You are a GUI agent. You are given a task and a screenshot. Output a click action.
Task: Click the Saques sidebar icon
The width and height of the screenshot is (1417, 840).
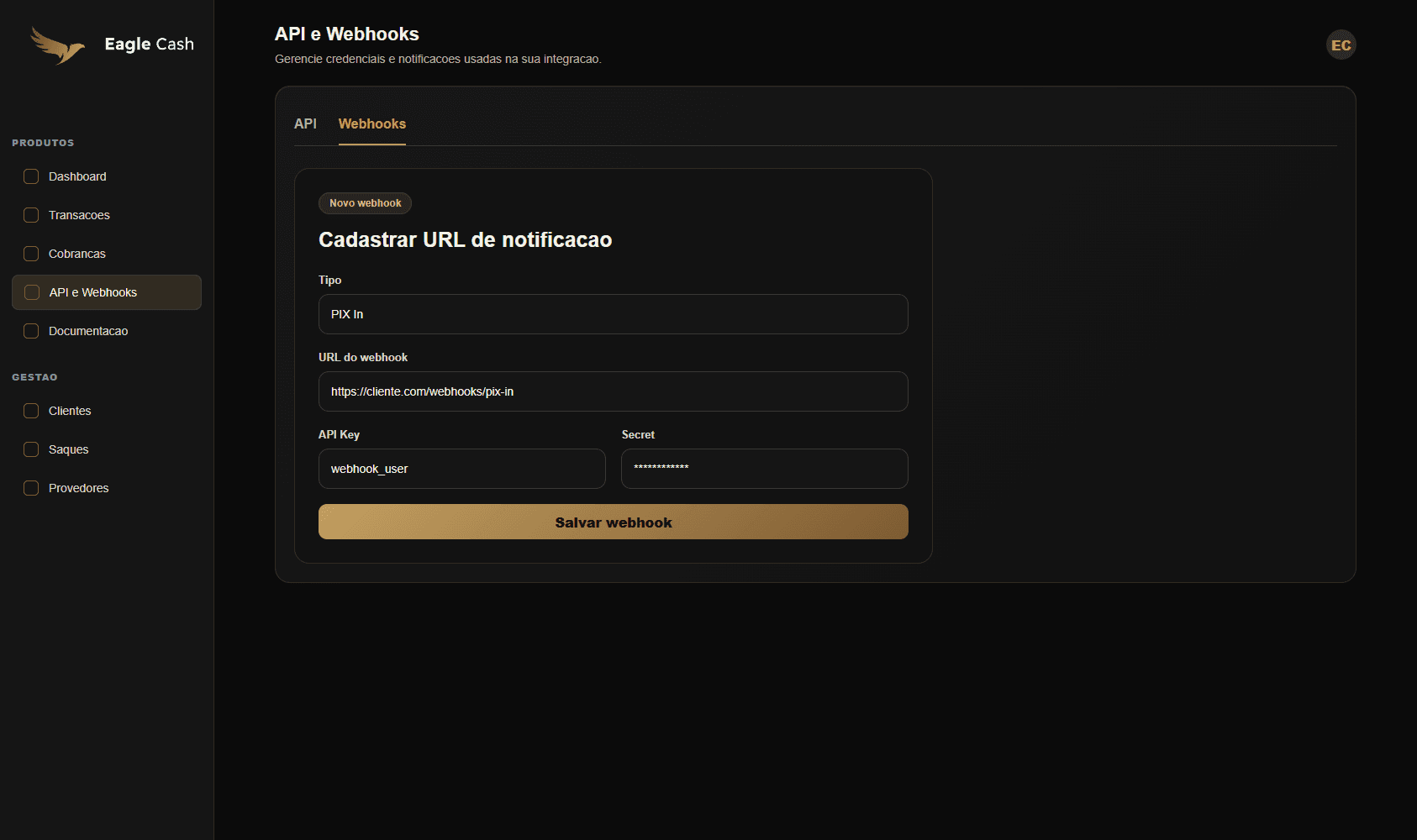pos(31,449)
